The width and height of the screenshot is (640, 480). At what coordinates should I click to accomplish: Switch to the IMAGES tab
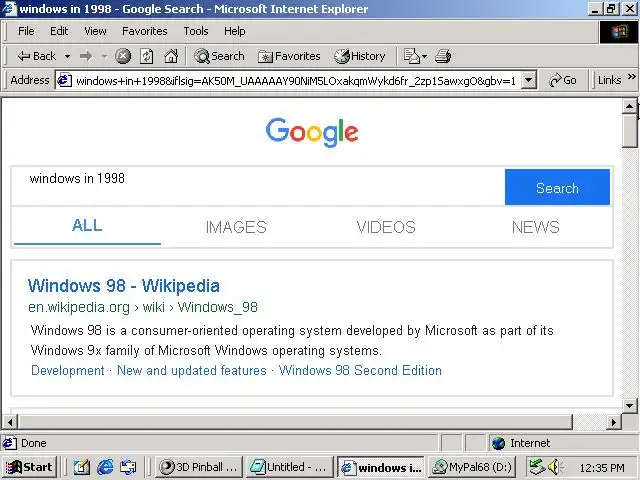pos(236,227)
